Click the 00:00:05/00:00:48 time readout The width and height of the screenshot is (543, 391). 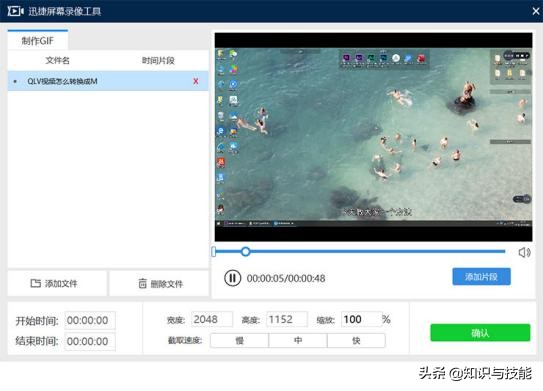tap(286, 278)
